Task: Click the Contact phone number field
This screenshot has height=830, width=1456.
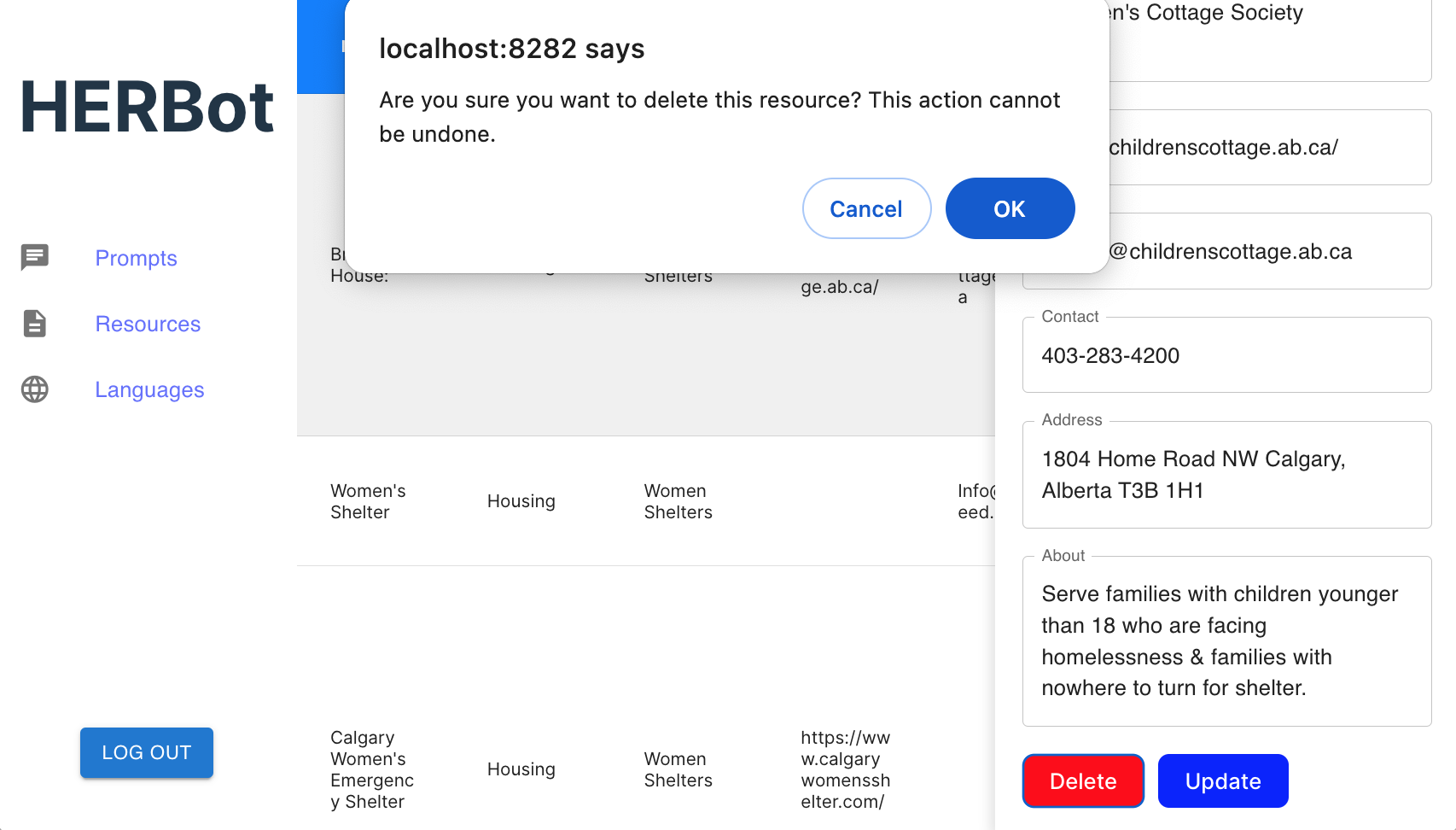Action: click(x=1226, y=356)
